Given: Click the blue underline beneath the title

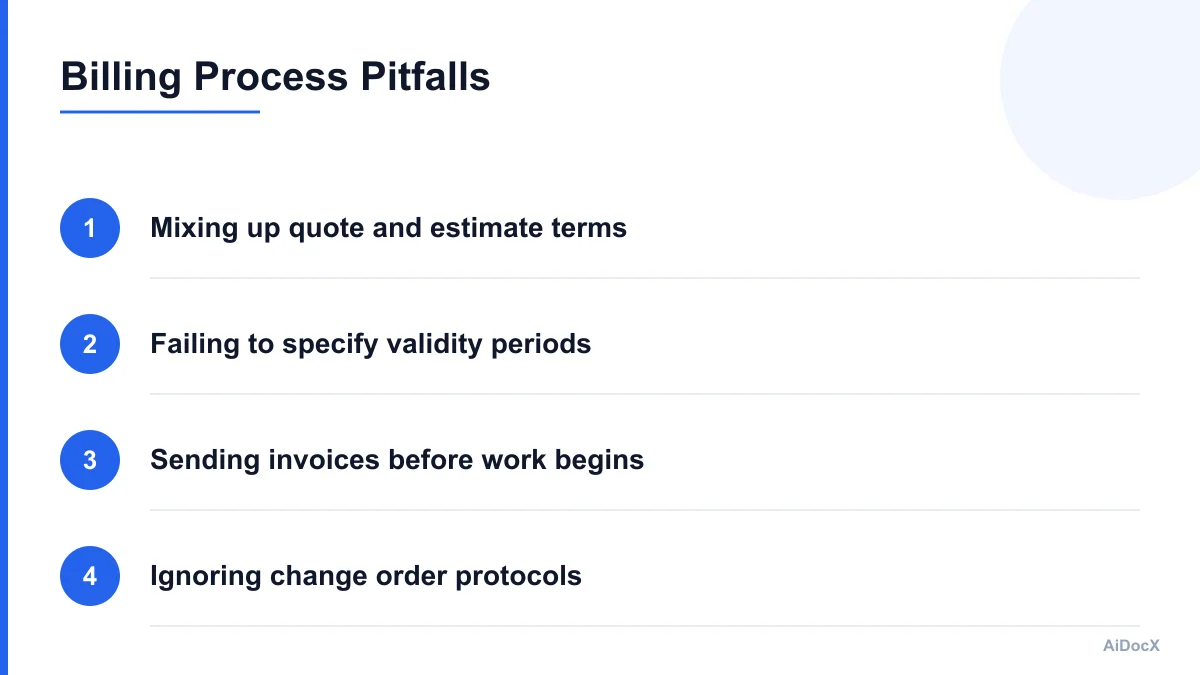Looking at the screenshot, I should [160, 111].
